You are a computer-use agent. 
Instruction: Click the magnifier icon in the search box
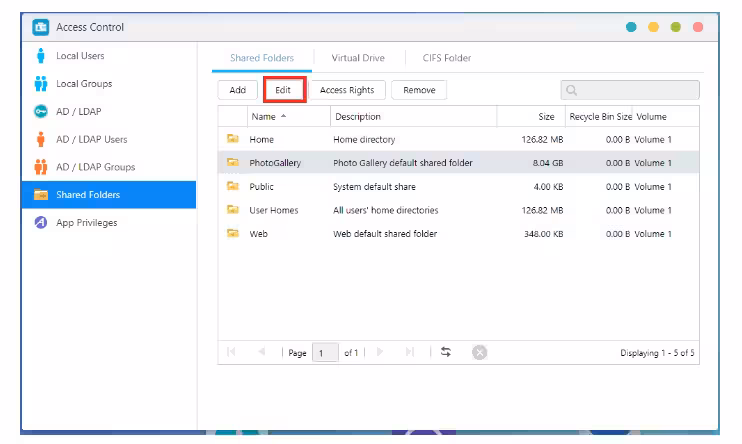click(572, 90)
